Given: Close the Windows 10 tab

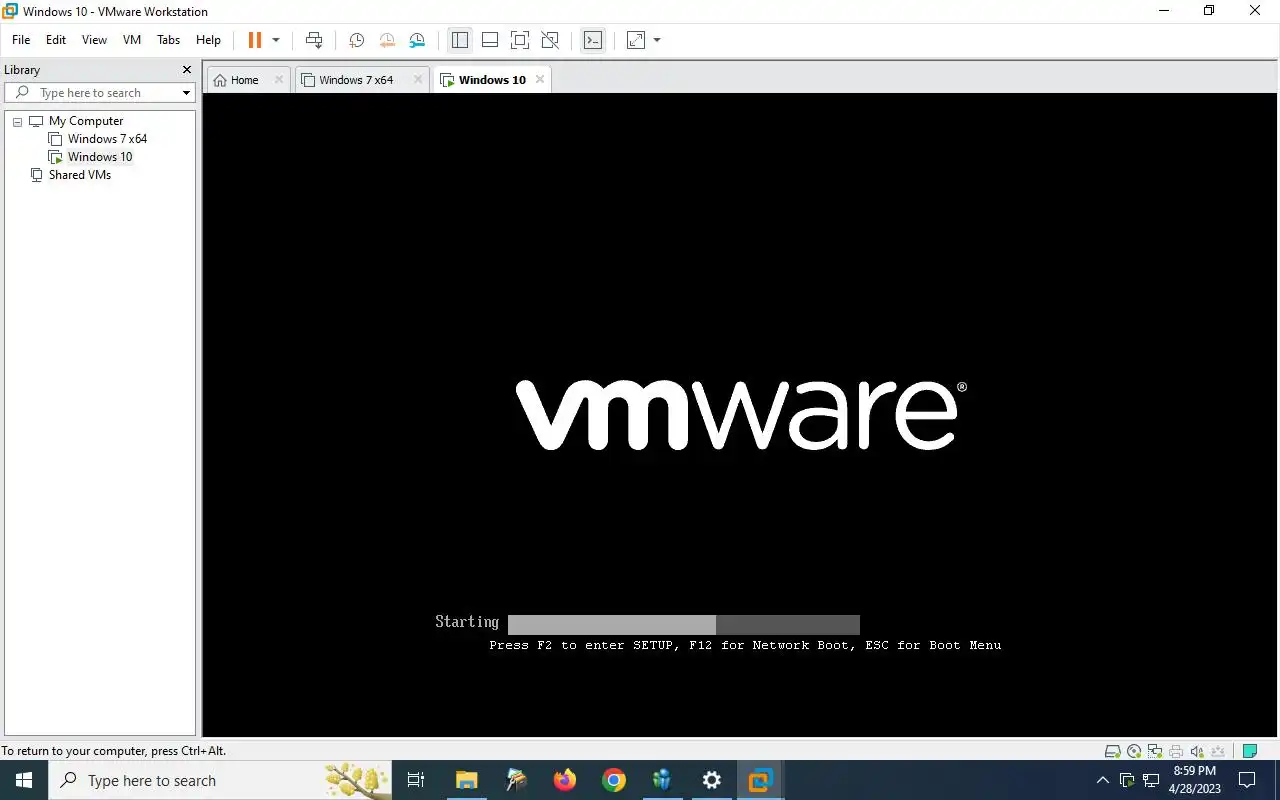Looking at the screenshot, I should point(540,80).
